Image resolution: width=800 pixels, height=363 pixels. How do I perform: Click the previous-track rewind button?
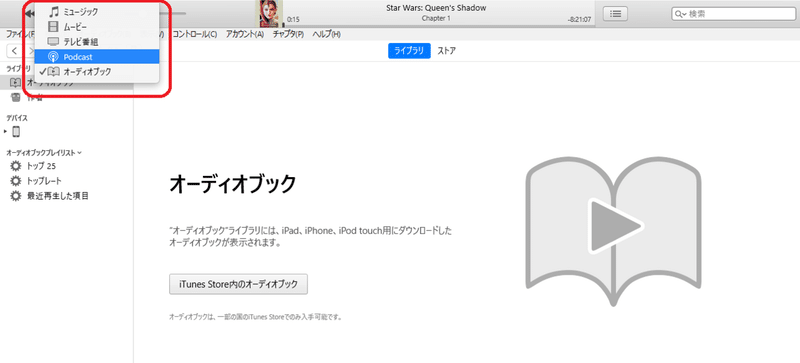coord(30,14)
